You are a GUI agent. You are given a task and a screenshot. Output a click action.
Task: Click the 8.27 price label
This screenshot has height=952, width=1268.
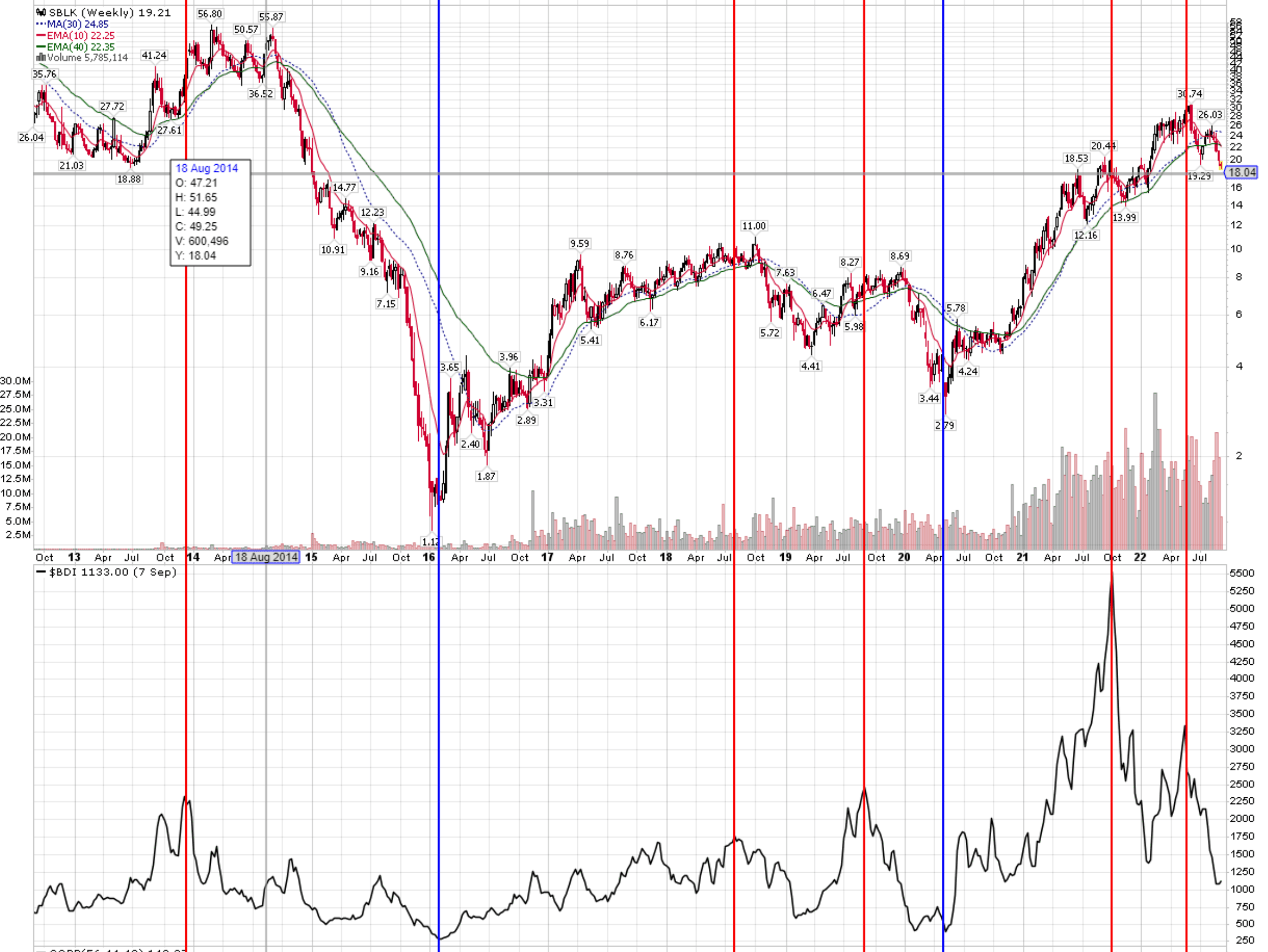850,262
